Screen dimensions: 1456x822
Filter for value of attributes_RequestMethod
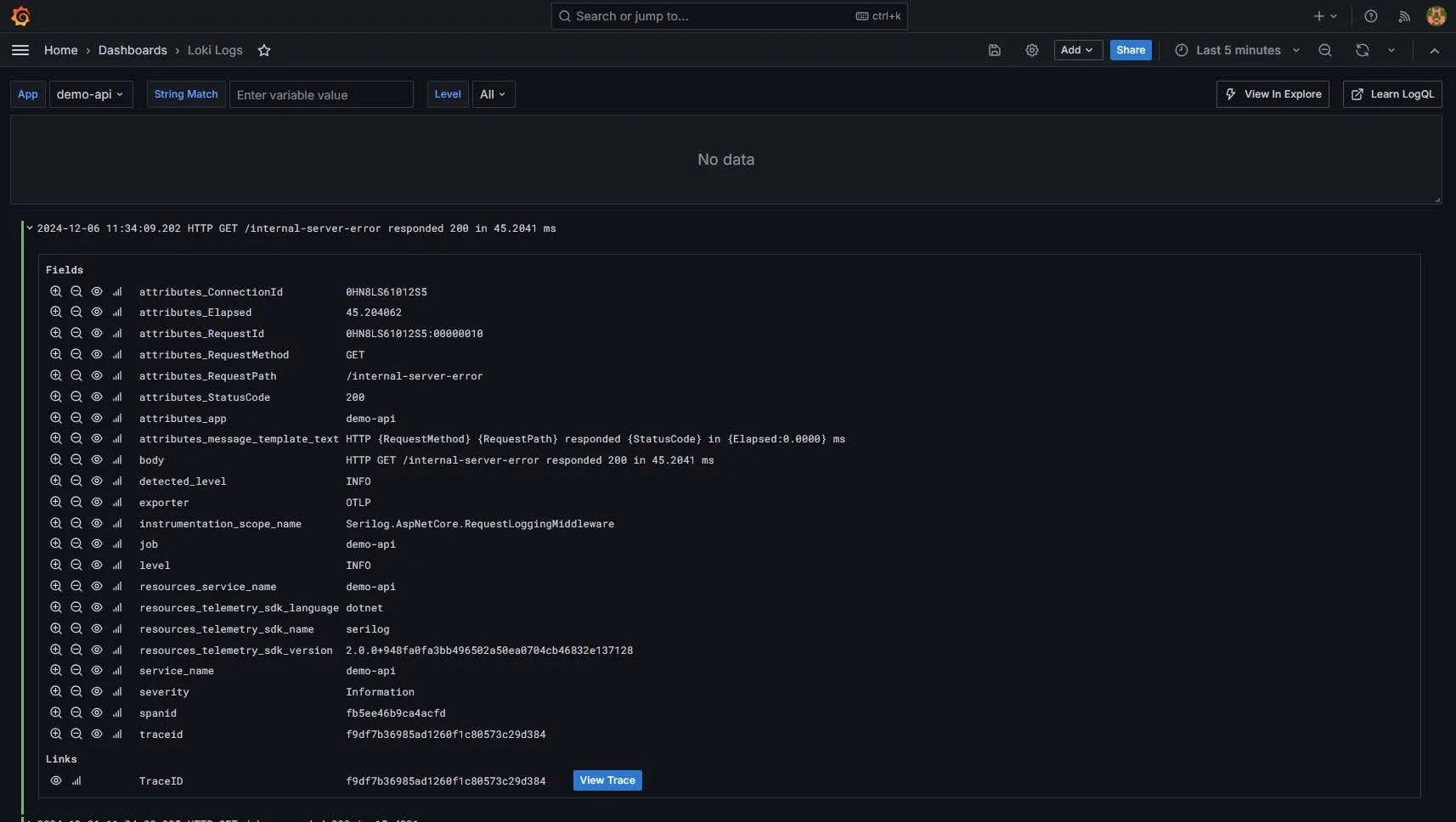(x=56, y=355)
